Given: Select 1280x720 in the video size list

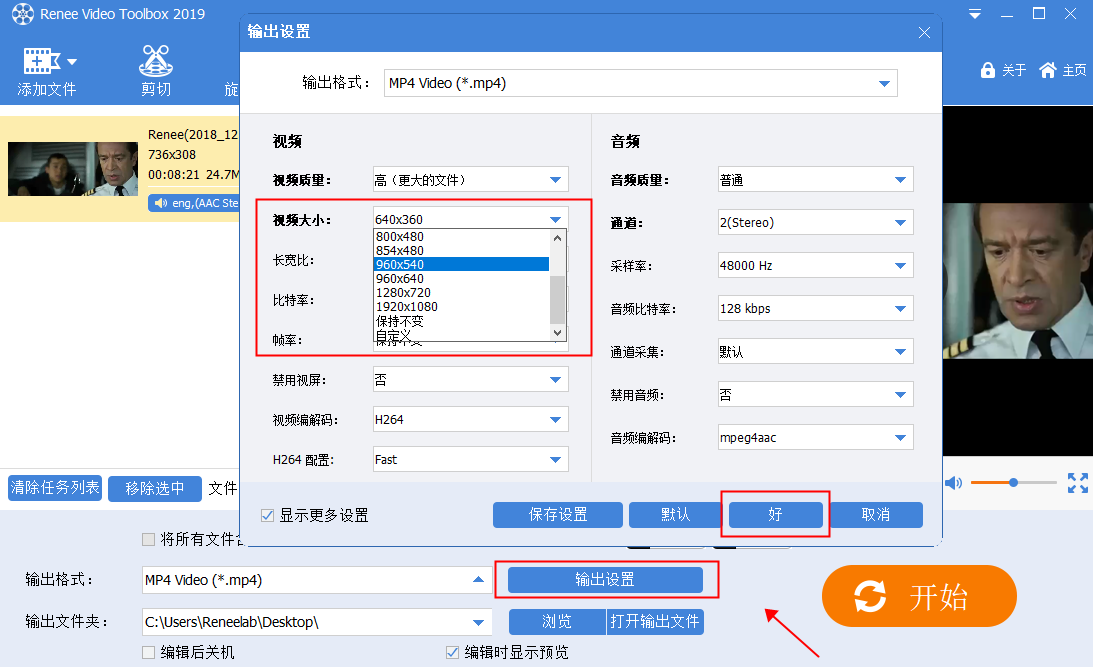Looking at the screenshot, I should (406, 292).
